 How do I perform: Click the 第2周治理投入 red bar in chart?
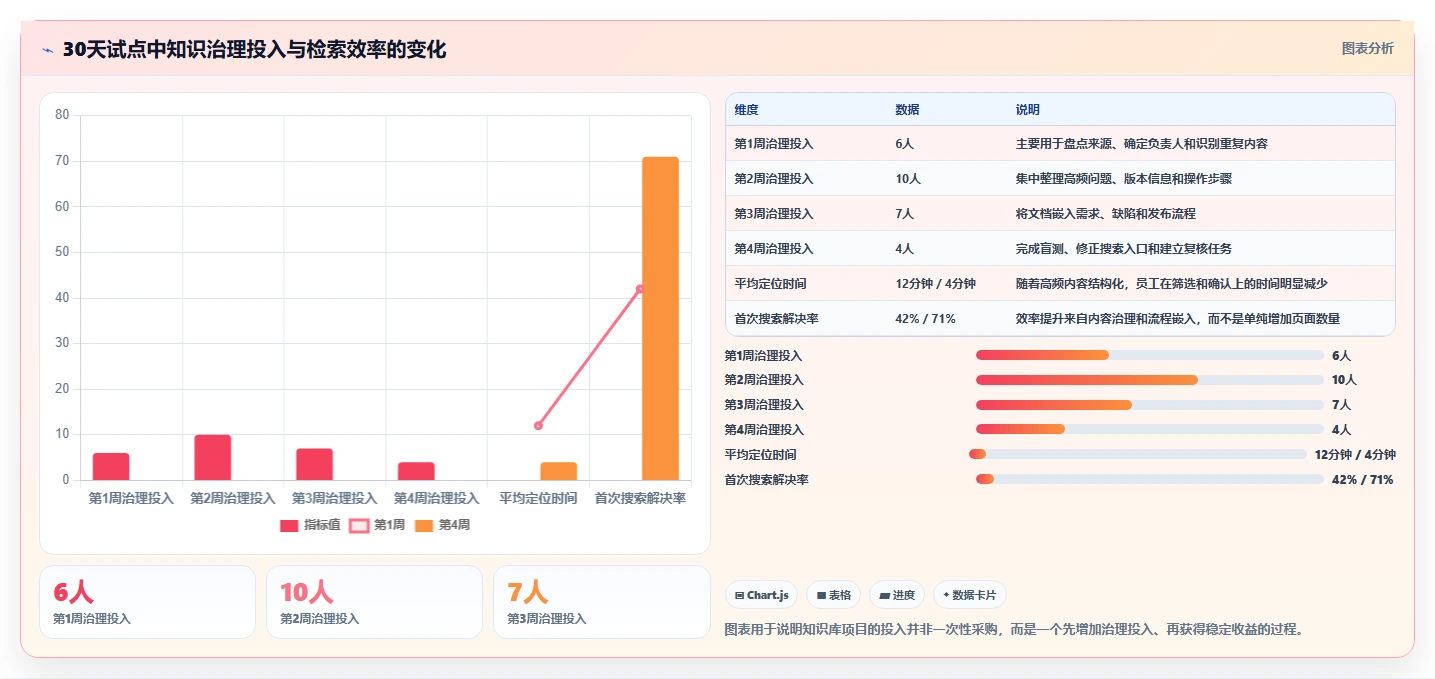point(213,457)
